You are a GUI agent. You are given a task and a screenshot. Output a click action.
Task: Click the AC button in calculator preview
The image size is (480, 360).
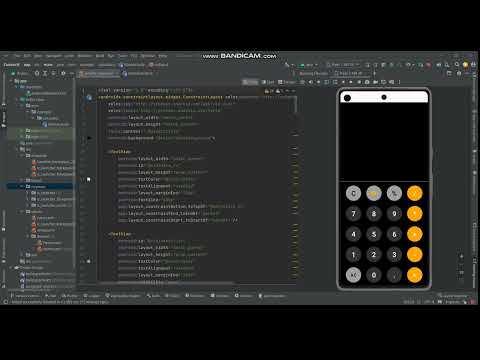click(353, 275)
